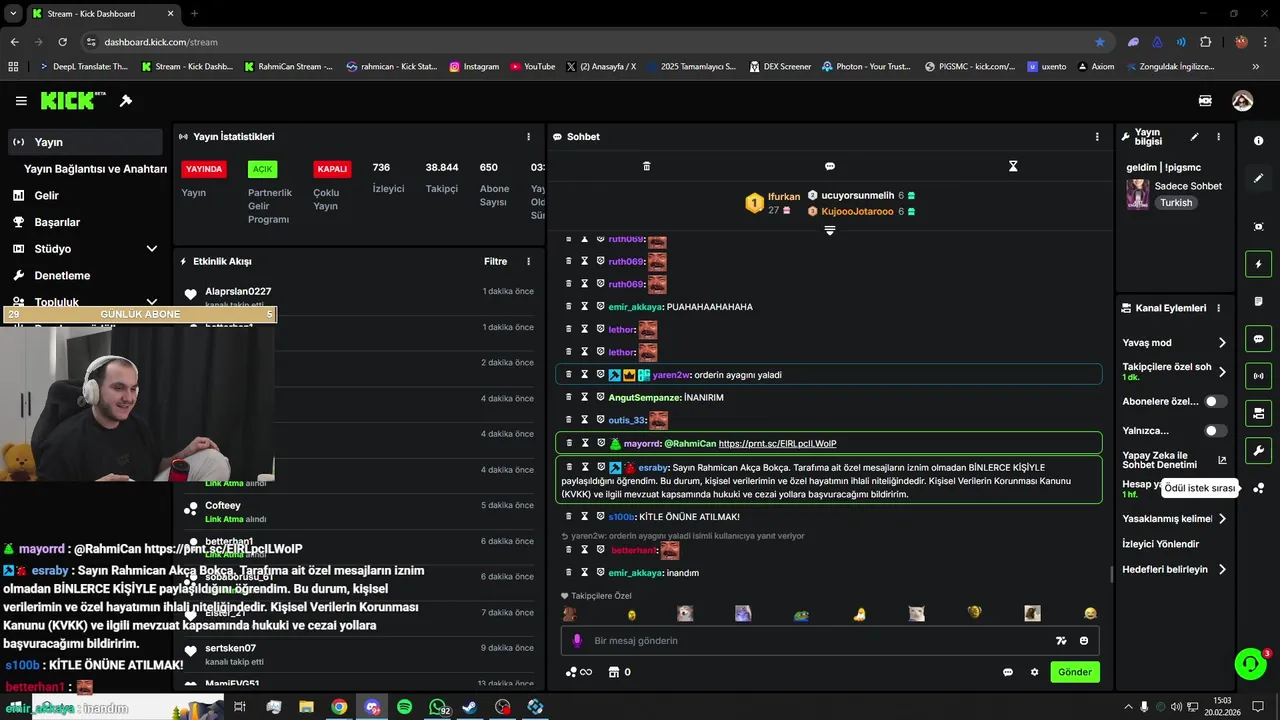Click the Filtre button in Etkinlik Akışı

point(495,261)
